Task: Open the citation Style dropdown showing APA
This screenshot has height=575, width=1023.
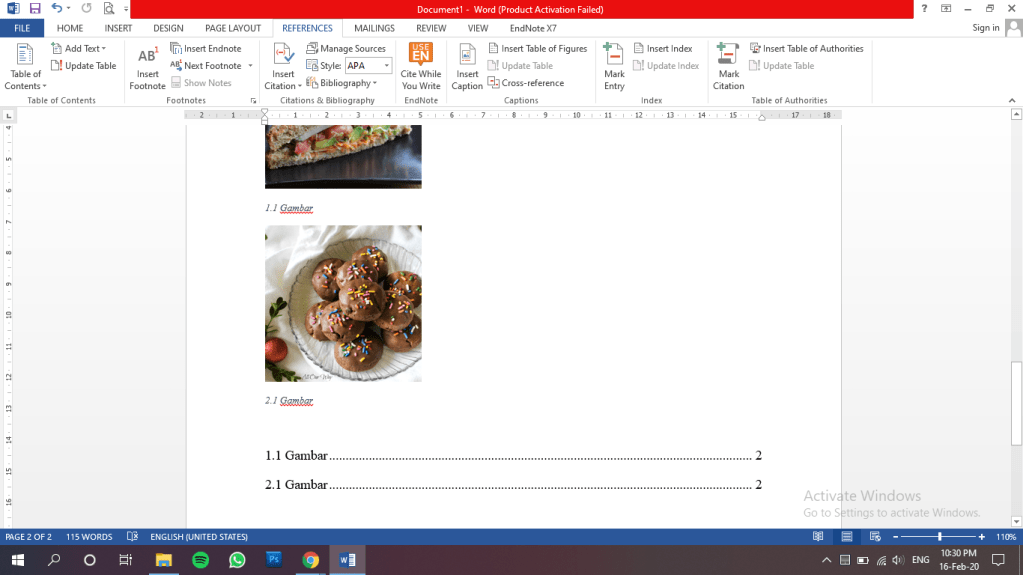Action: pos(368,66)
